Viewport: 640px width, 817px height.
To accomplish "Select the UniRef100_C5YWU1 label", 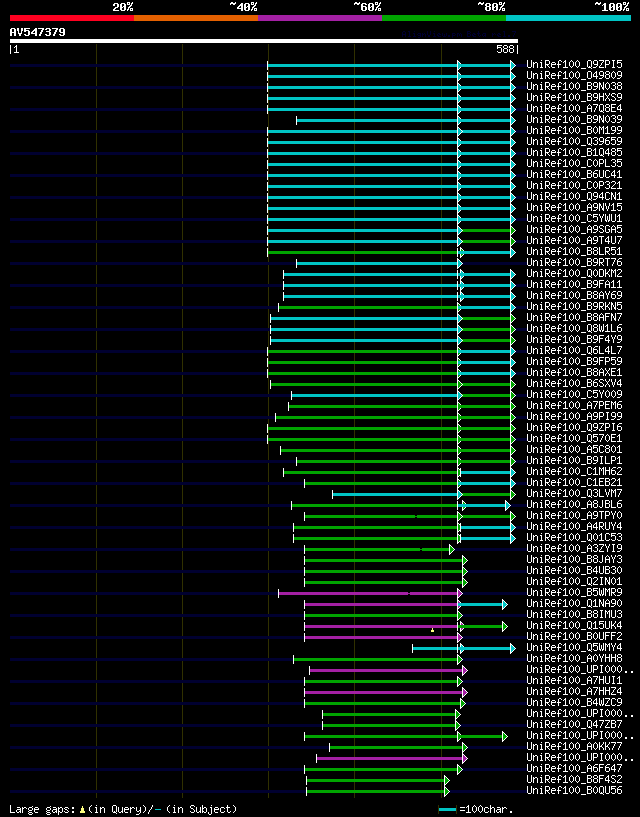I will 574,218.
